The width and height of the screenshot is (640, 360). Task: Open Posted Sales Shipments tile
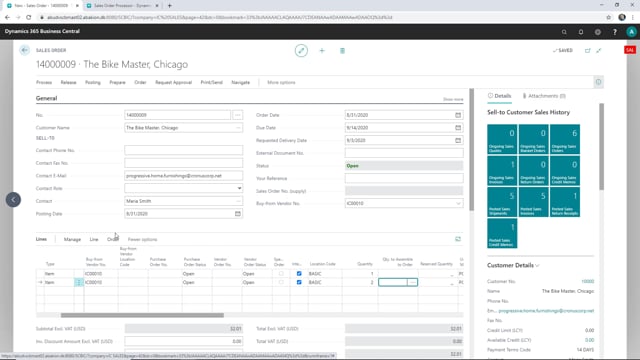[502, 202]
